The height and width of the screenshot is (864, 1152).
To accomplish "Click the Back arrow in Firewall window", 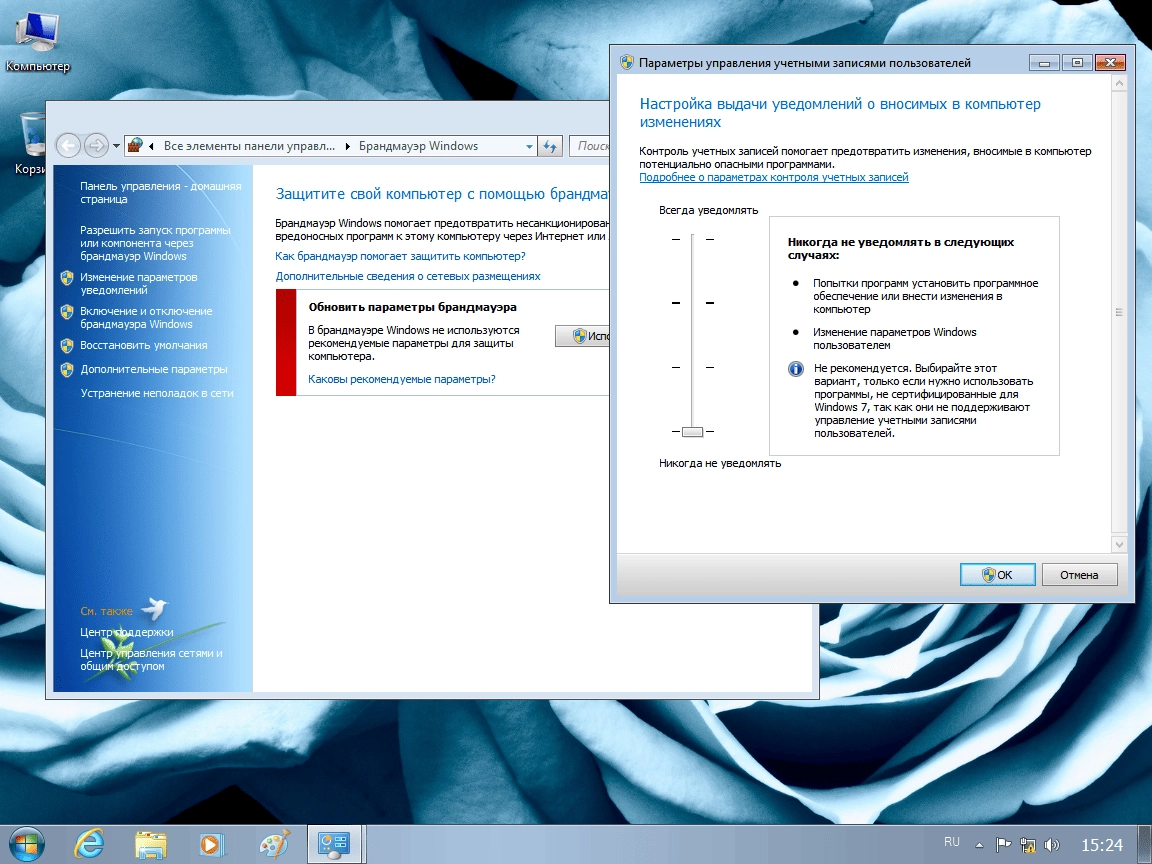I will [x=68, y=145].
